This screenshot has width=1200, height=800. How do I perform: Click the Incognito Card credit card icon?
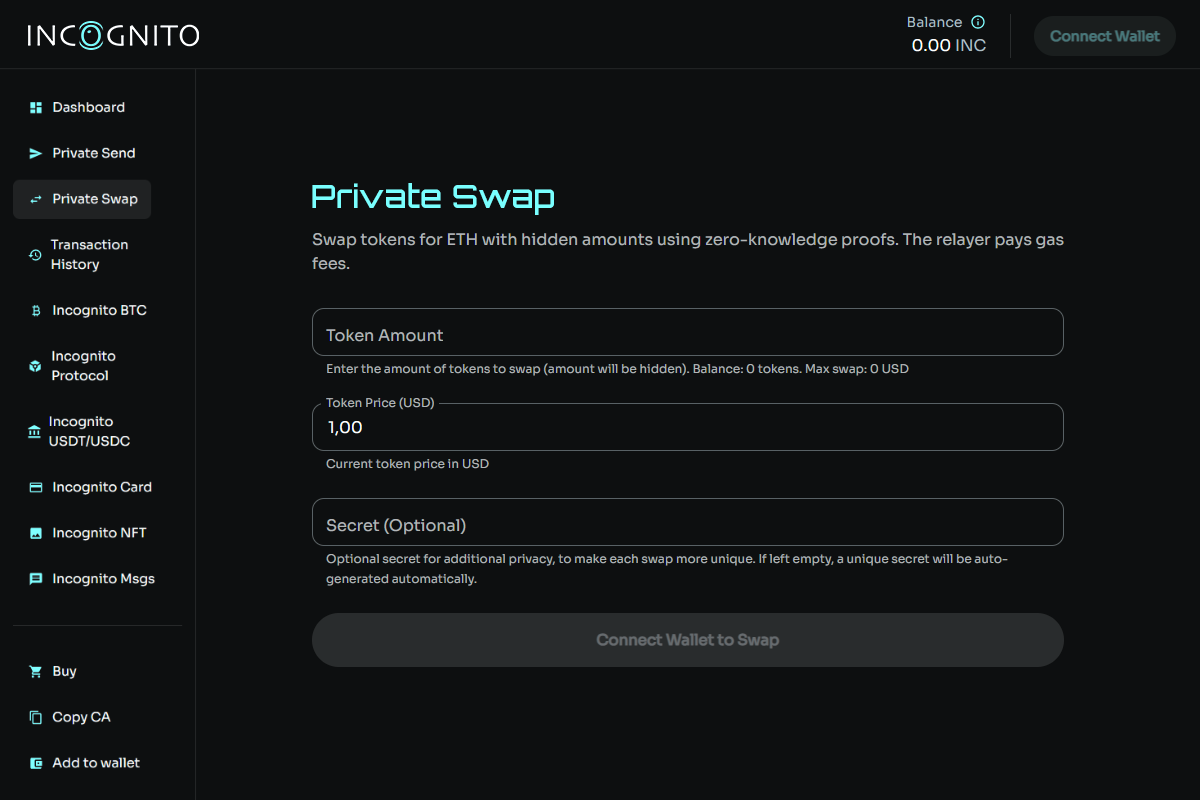(36, 488)
